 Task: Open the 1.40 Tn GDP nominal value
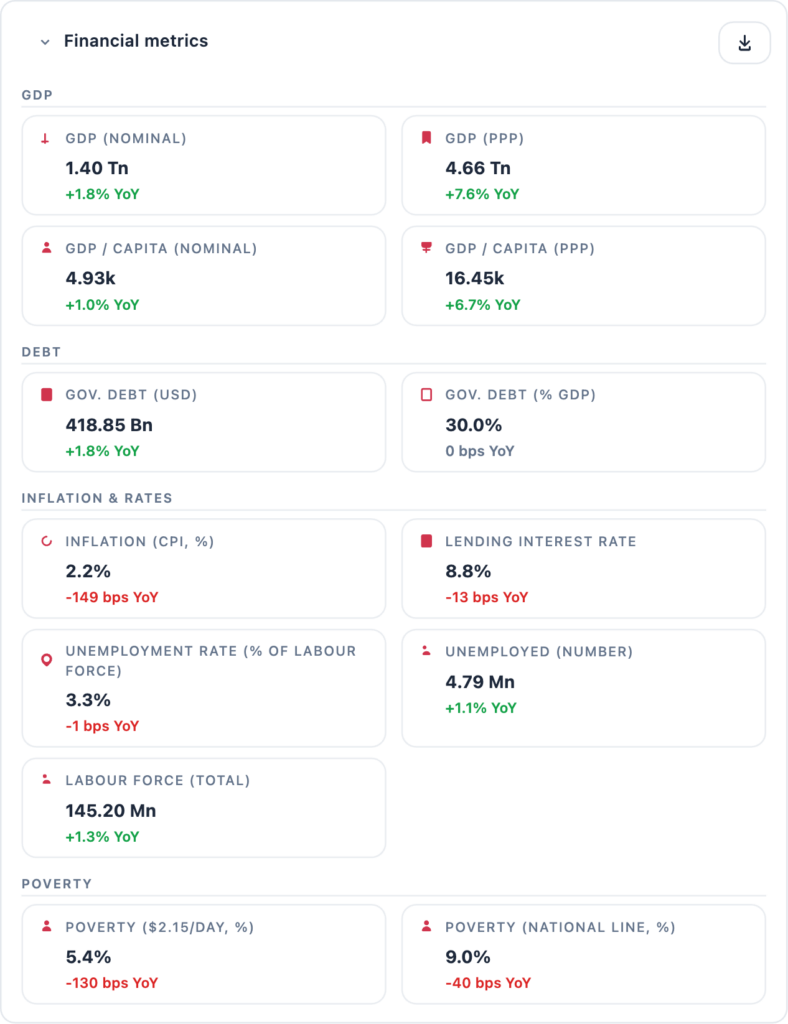[97, 168]
